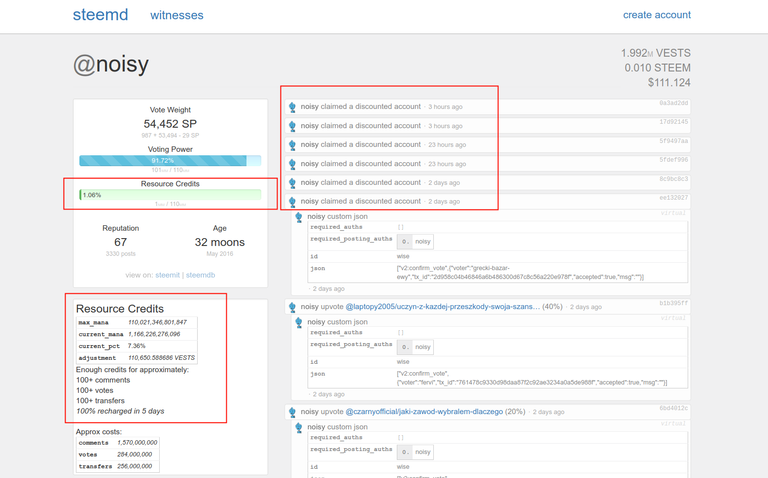Viewport: 768px width, 478px height.
Task: Click avatar icon of 40% upvote row
Action: tap(292, 307)
